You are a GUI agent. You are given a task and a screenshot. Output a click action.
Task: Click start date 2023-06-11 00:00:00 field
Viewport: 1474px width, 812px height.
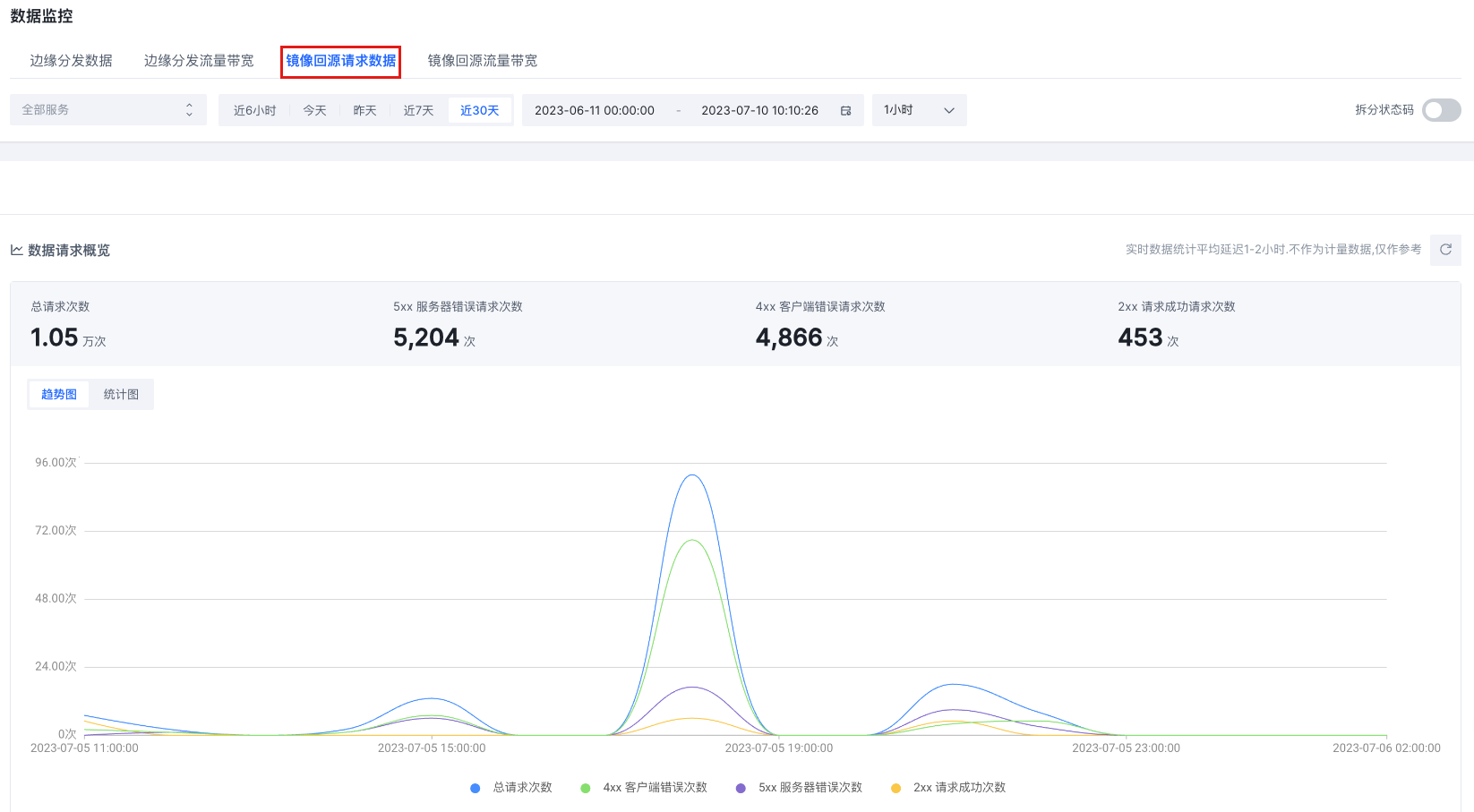click(x=595, y=110)
